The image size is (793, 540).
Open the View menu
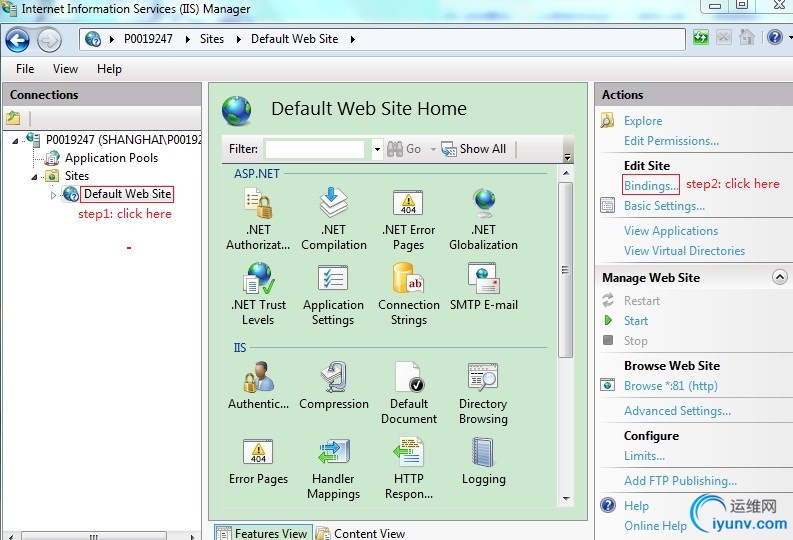pos(65,69)
